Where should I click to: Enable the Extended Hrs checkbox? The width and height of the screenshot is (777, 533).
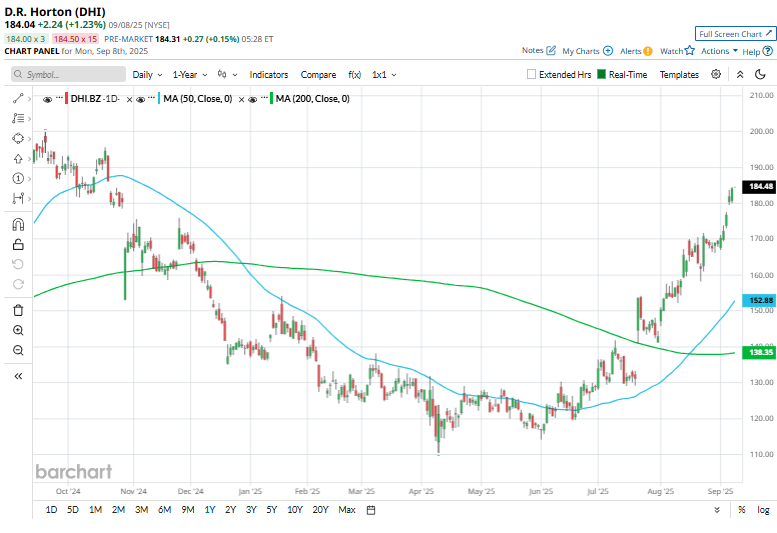531,74
